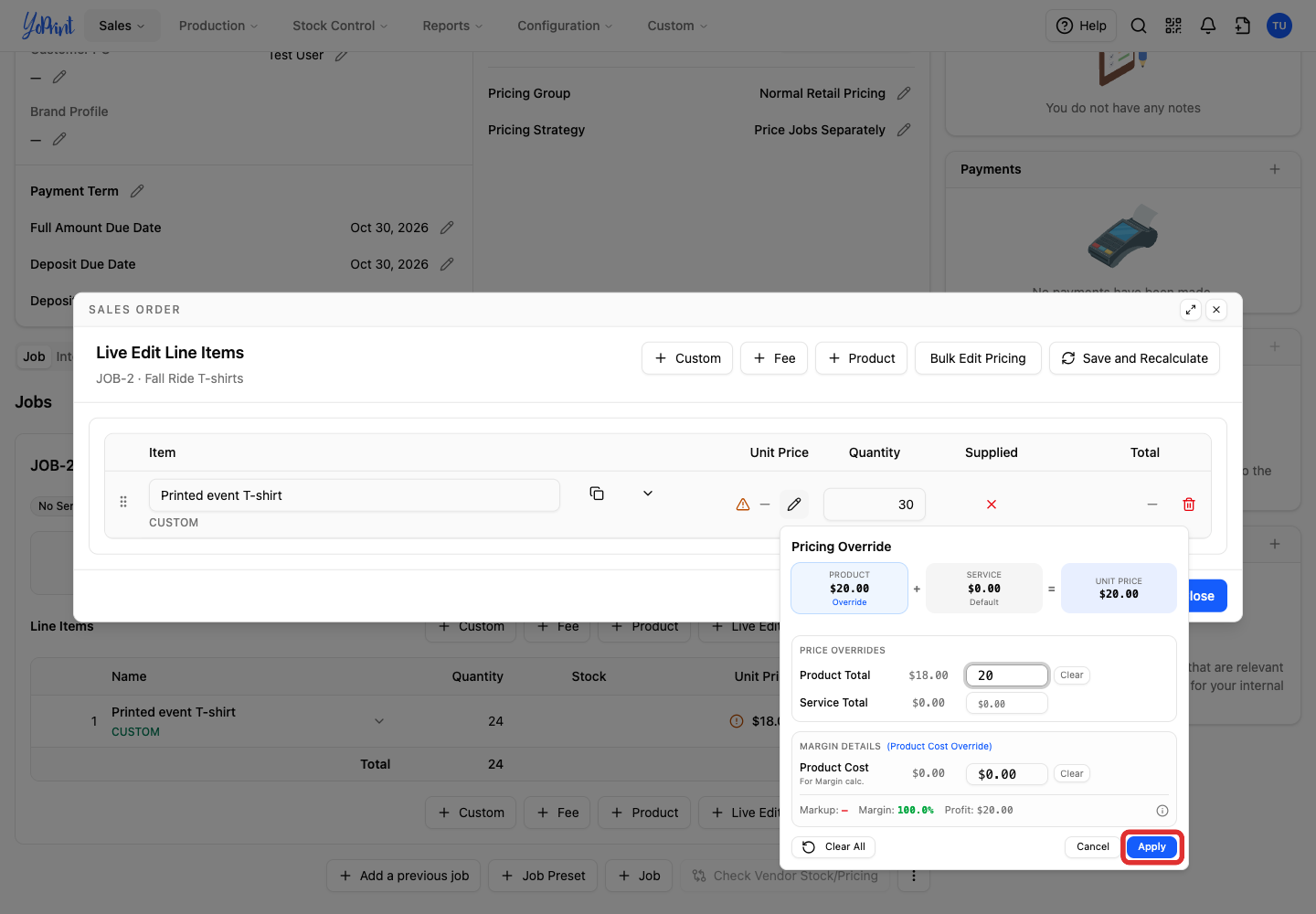1316x914 pixels.
Task: Expand the background line item chevron
Action: coord(379,721)
